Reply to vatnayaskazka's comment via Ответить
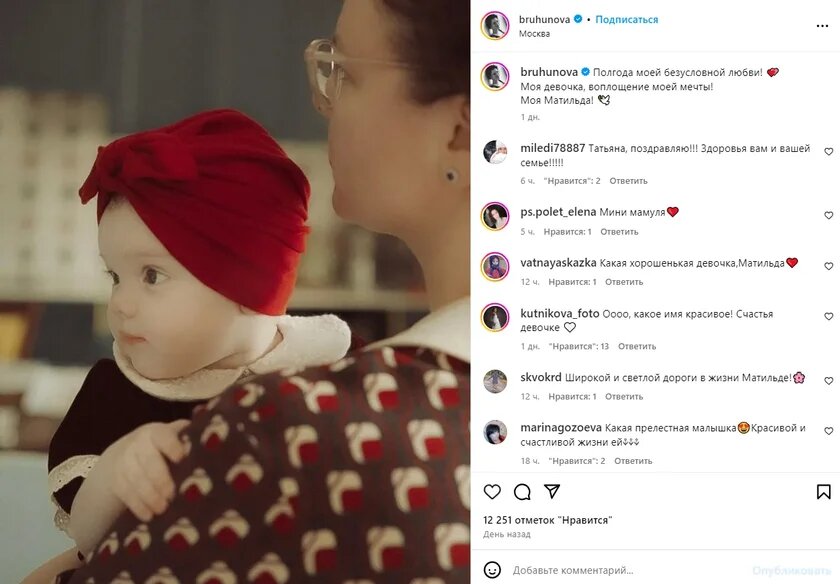840x584 pixels. pos(624,282)
